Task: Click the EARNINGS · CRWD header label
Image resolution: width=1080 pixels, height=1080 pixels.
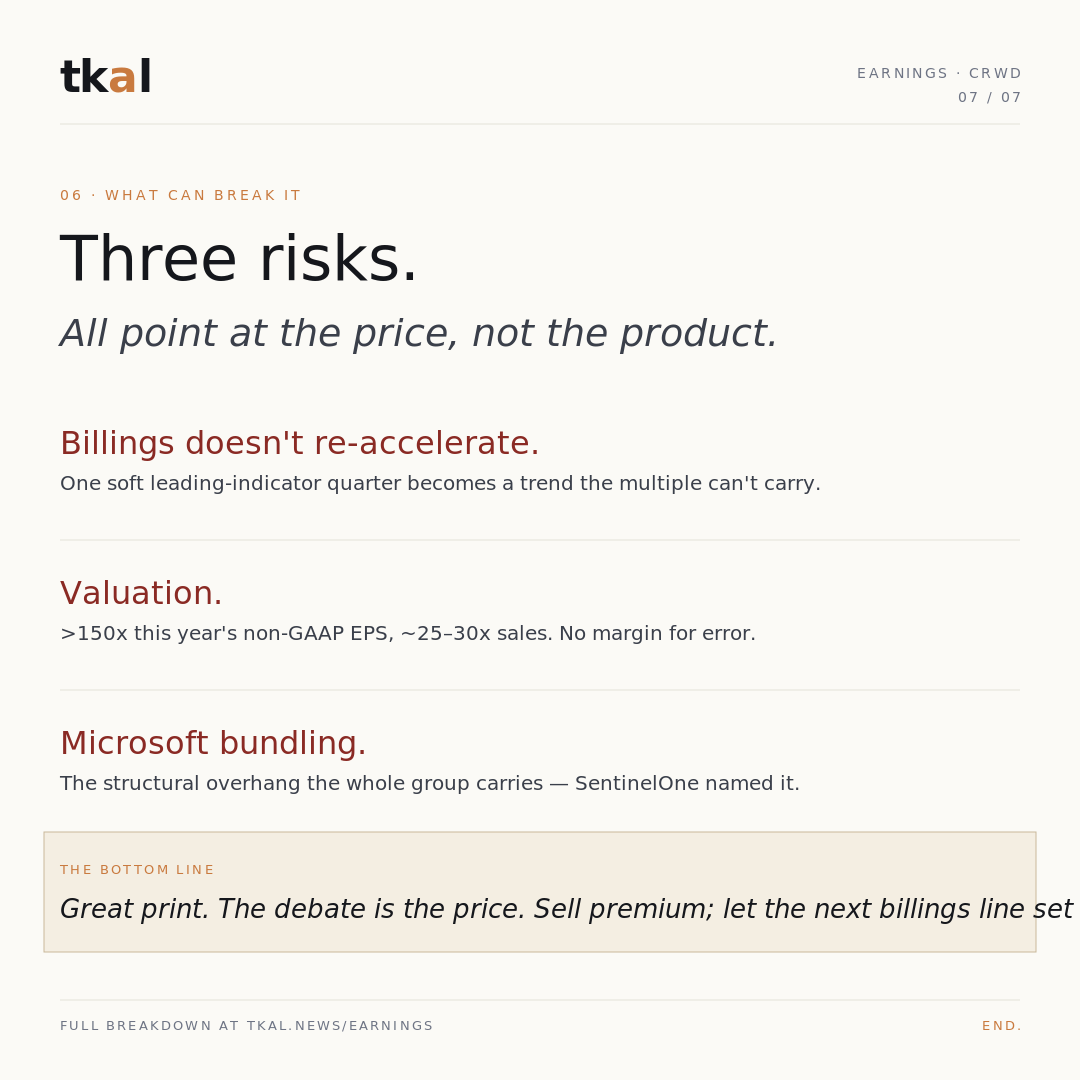Action: coord(939,73)
